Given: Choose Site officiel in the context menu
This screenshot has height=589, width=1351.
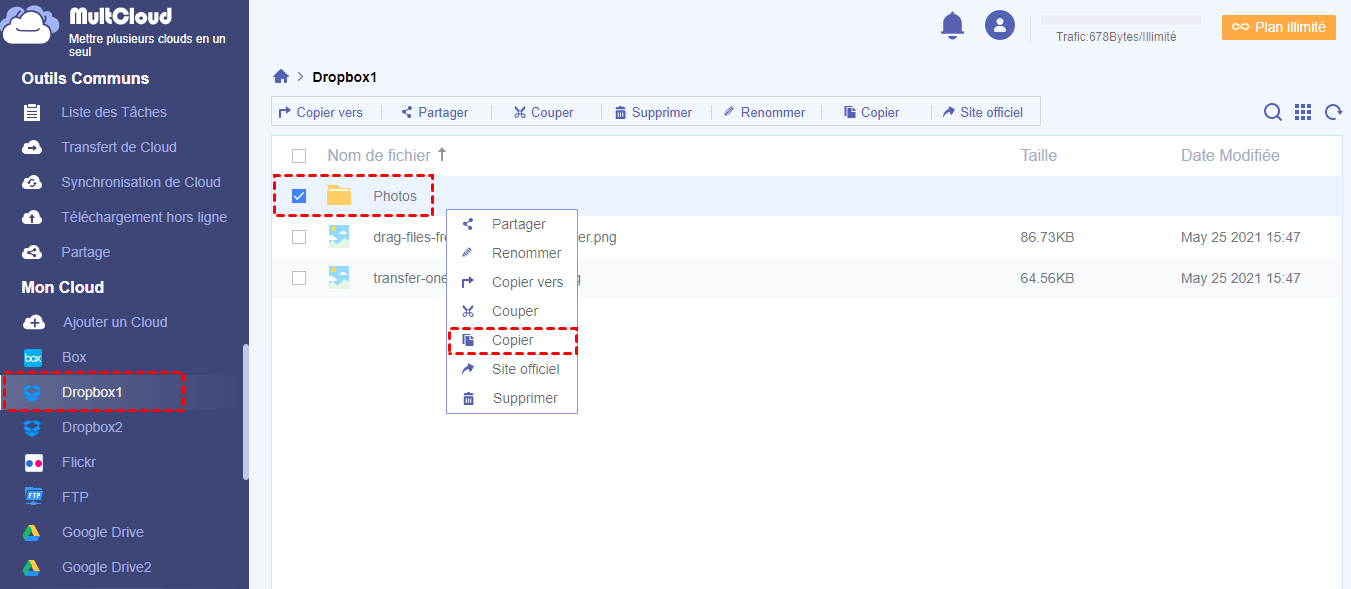Looking at the screenshot, I should coord(512,369).
